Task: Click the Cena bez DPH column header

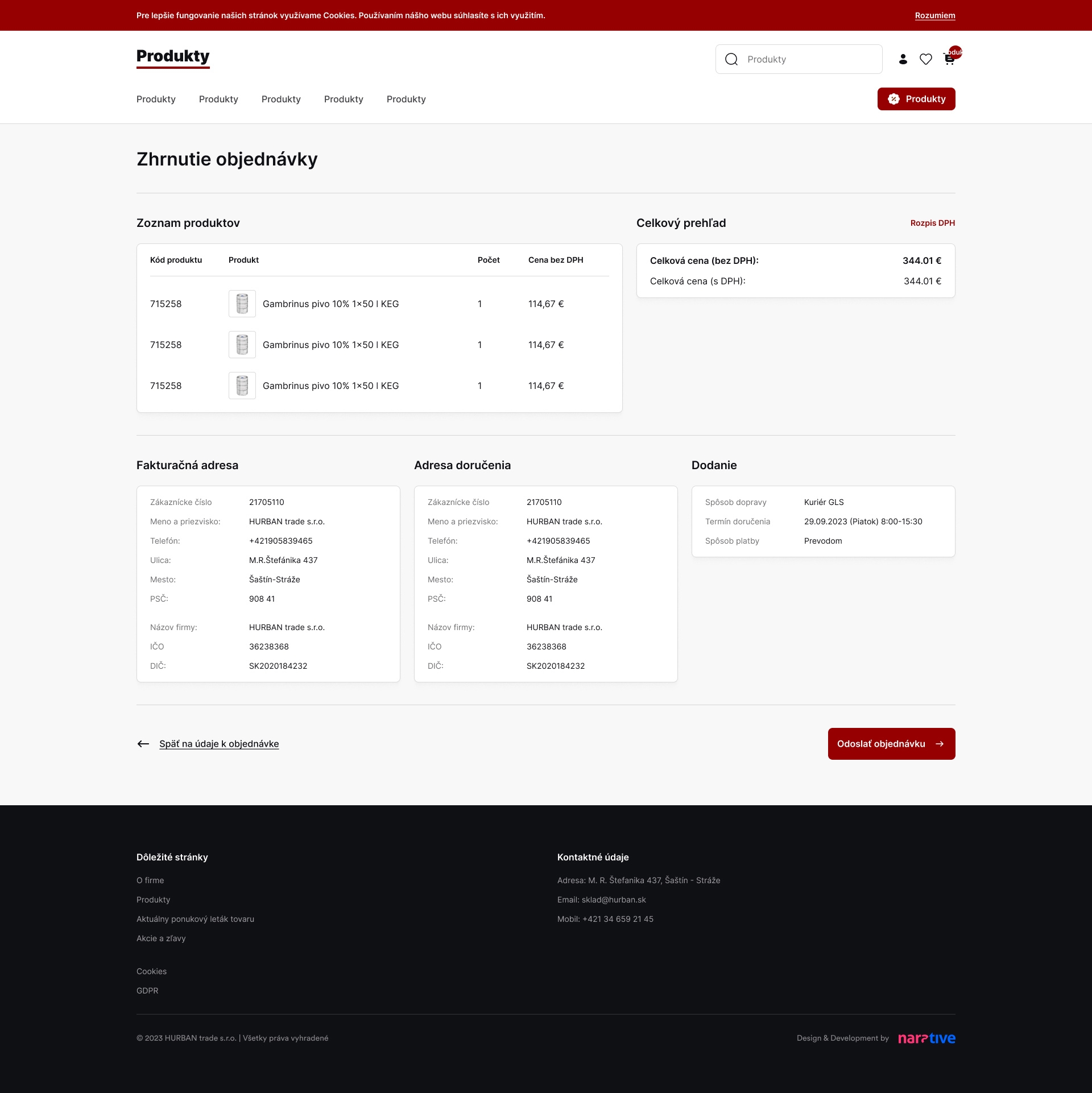Action: 556,260
